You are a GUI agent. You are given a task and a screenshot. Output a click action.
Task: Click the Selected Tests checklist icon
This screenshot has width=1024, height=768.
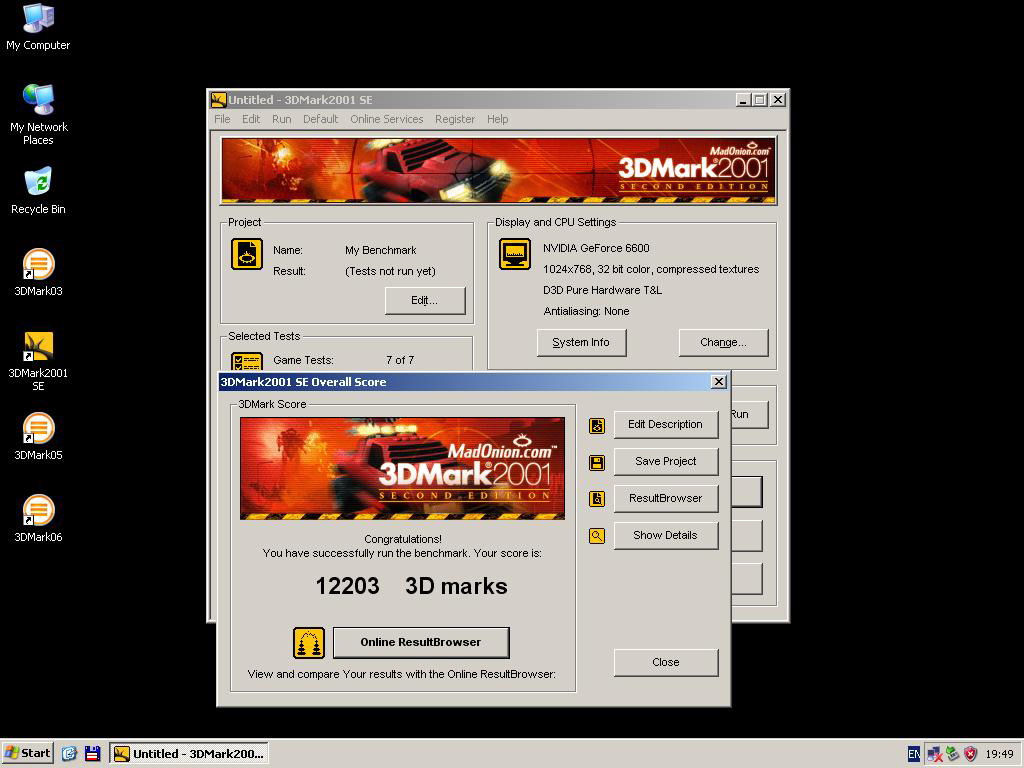247,362
